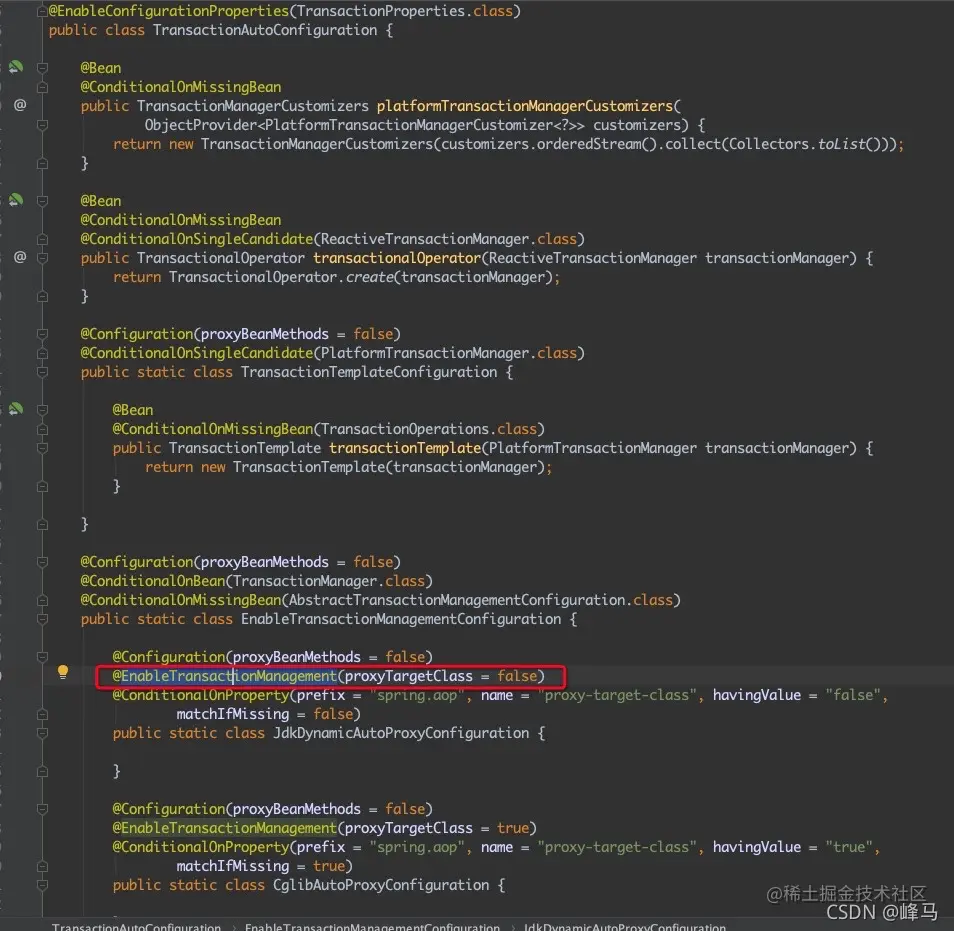Click method name 'platformTransactionManagerCustomizers'
954x931 pixels.
524,106
